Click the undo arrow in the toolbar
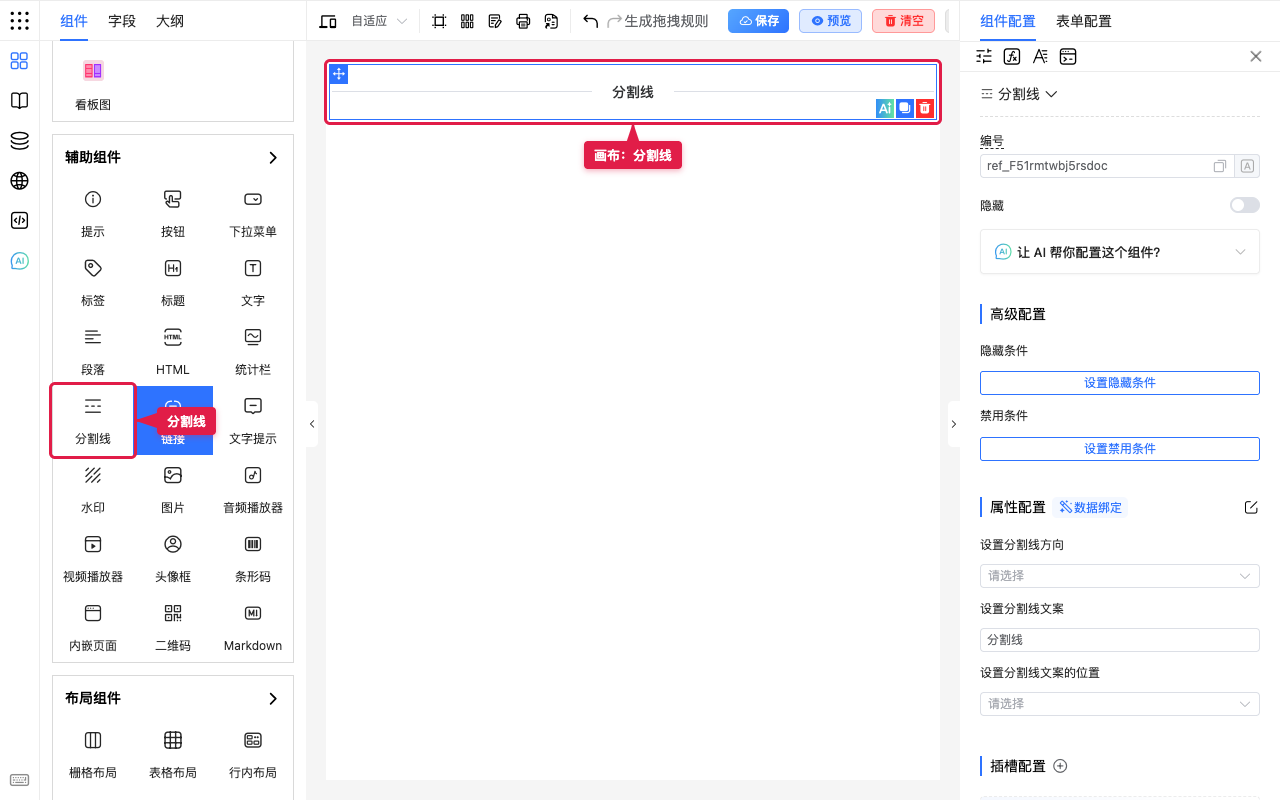This screenshot has width=1280, height=800. [590, 21]
